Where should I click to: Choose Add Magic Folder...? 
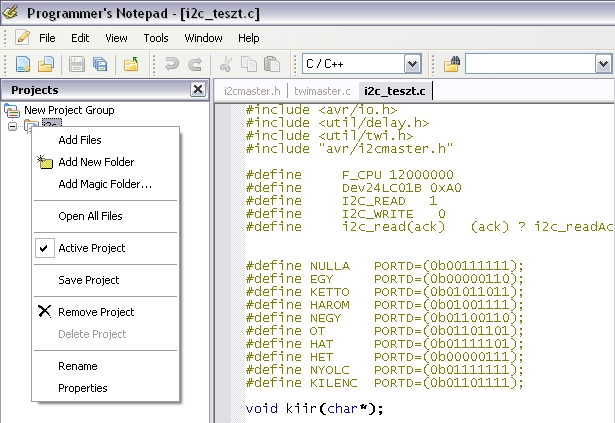[x=106, y=184]
